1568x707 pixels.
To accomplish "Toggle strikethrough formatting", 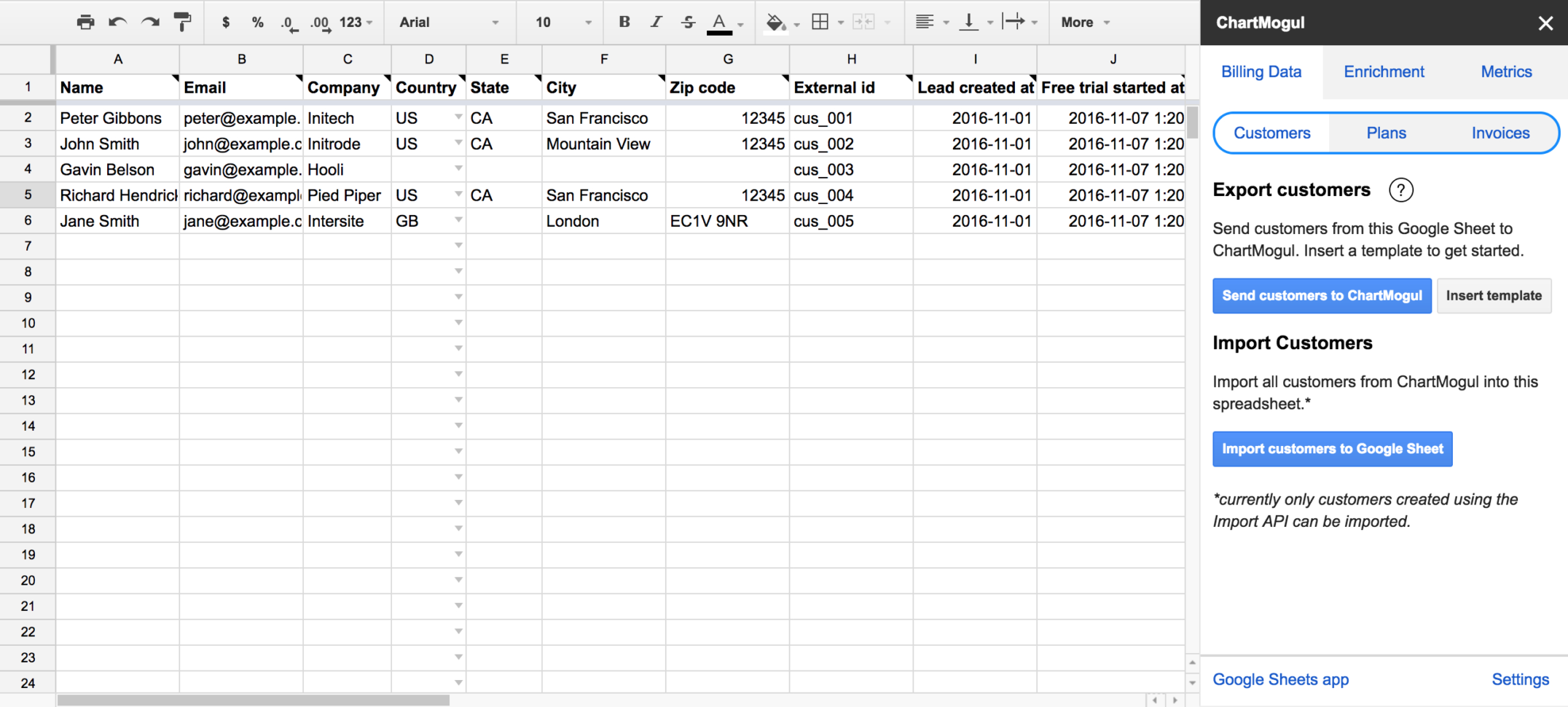I will pos(688,22).
